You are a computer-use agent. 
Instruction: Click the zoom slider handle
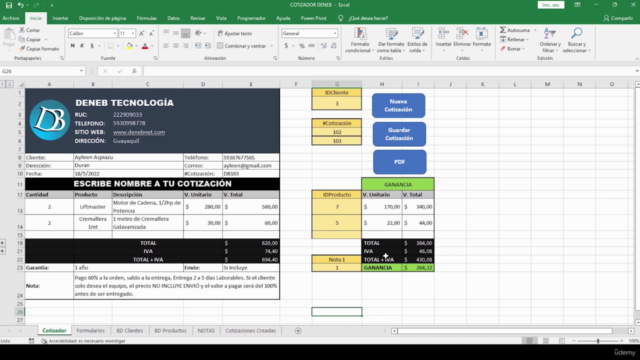click(x=598, y=341)
